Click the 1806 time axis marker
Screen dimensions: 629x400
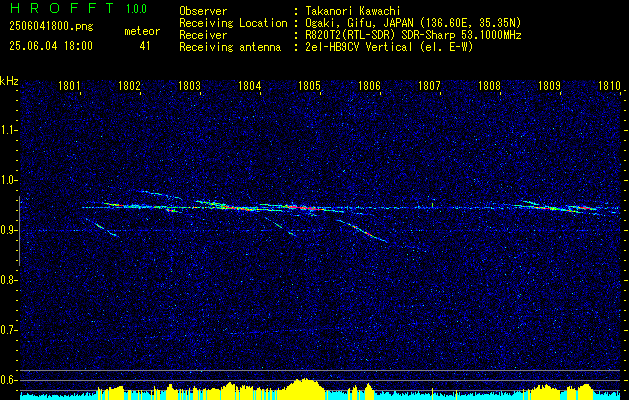369,86
